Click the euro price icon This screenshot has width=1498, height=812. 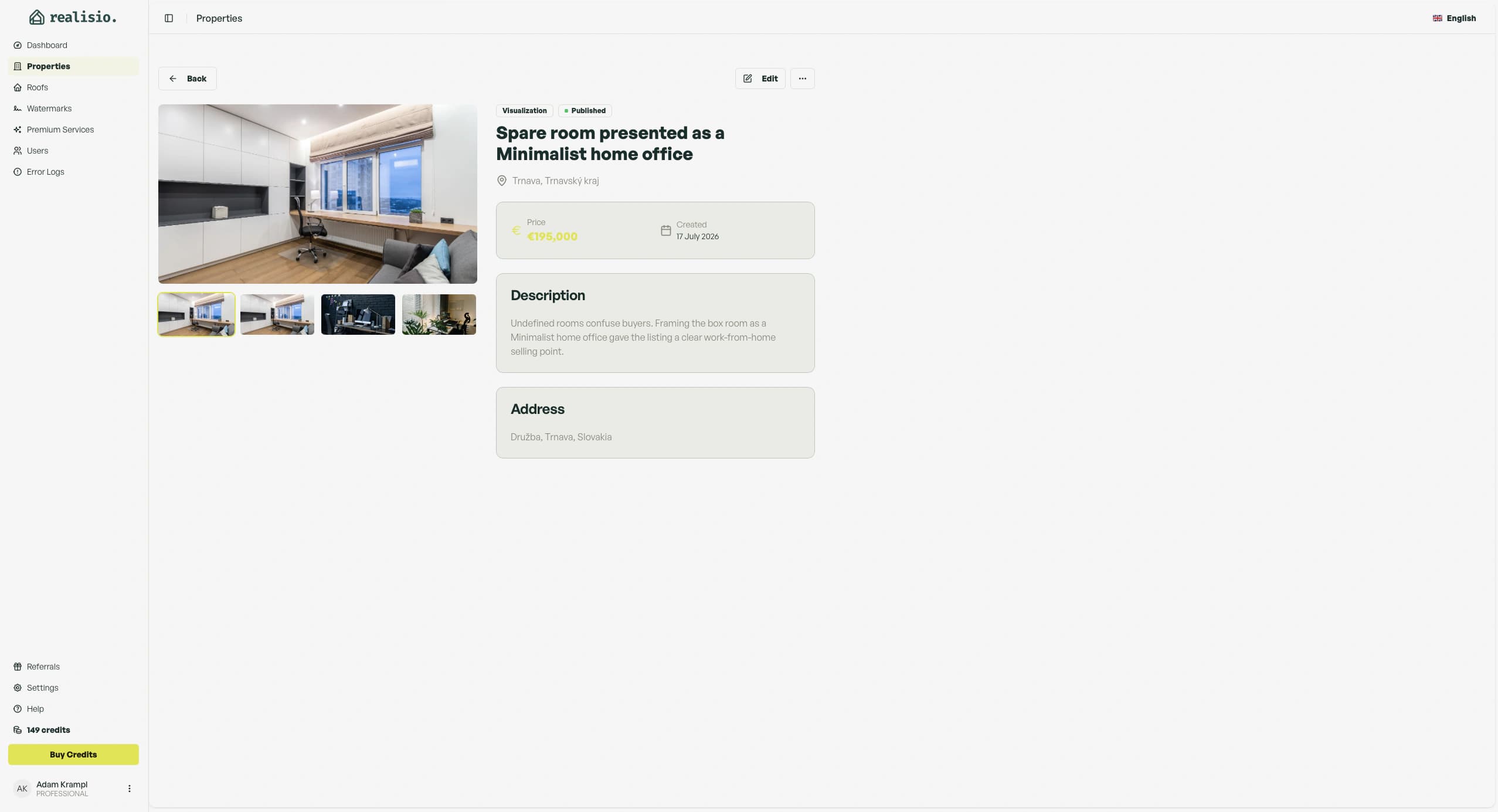516,230
